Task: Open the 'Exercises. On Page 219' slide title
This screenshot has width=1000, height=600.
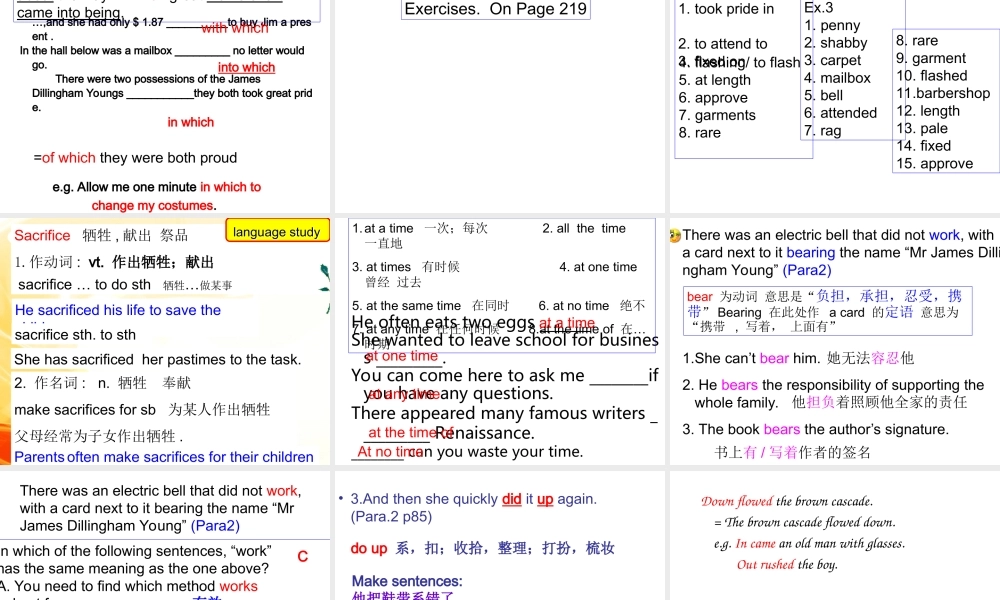Action: point(495,9)
